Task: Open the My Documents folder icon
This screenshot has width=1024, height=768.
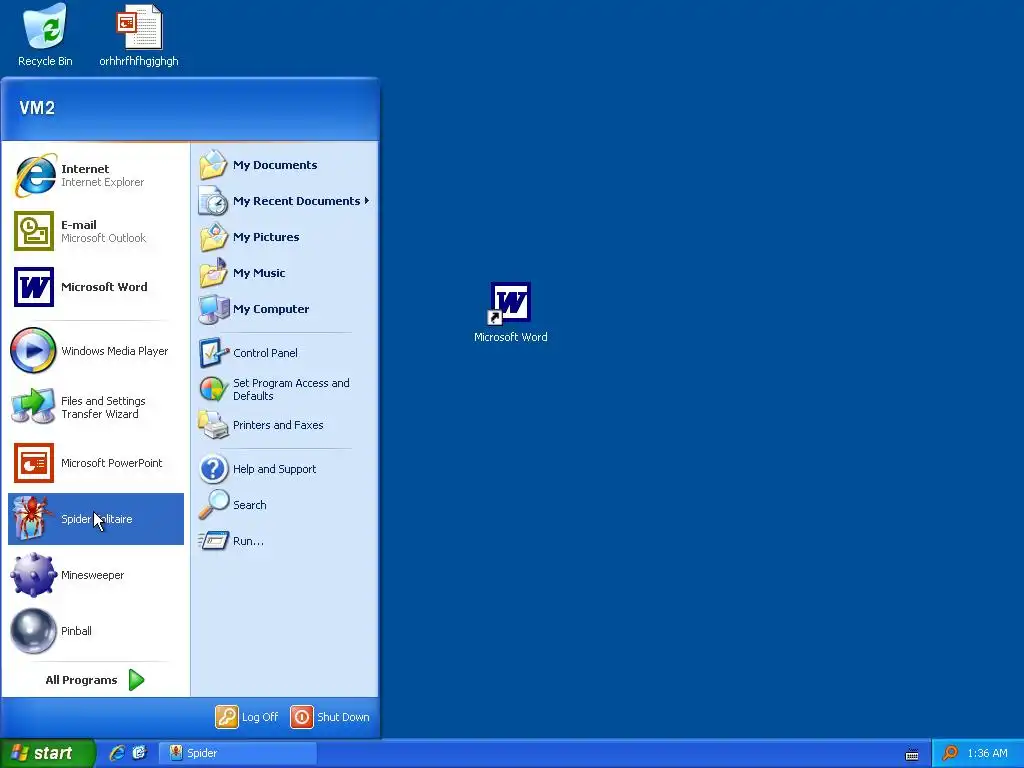Action: [214, 165]
